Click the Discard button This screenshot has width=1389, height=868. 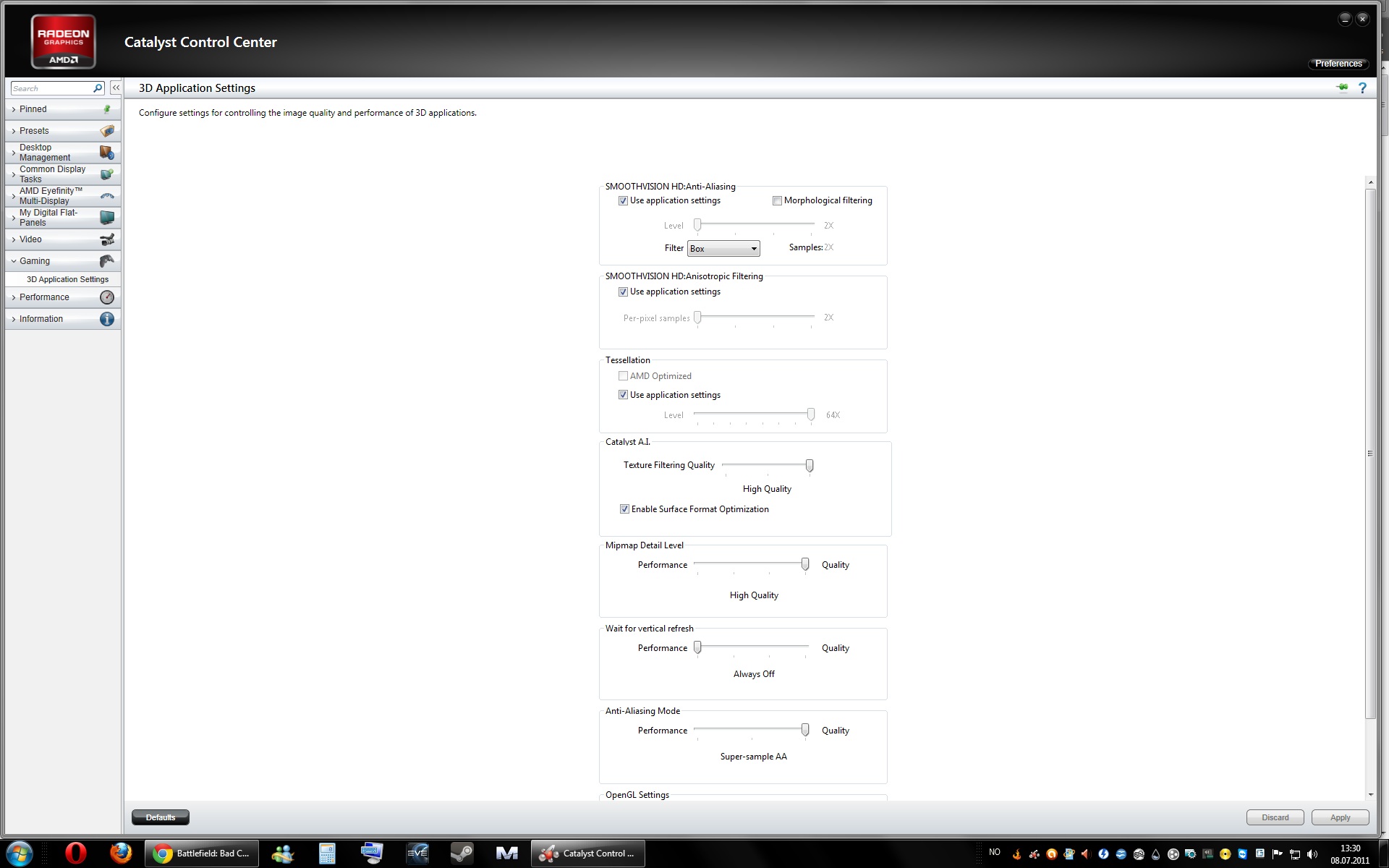click(x=1275, y=817)
